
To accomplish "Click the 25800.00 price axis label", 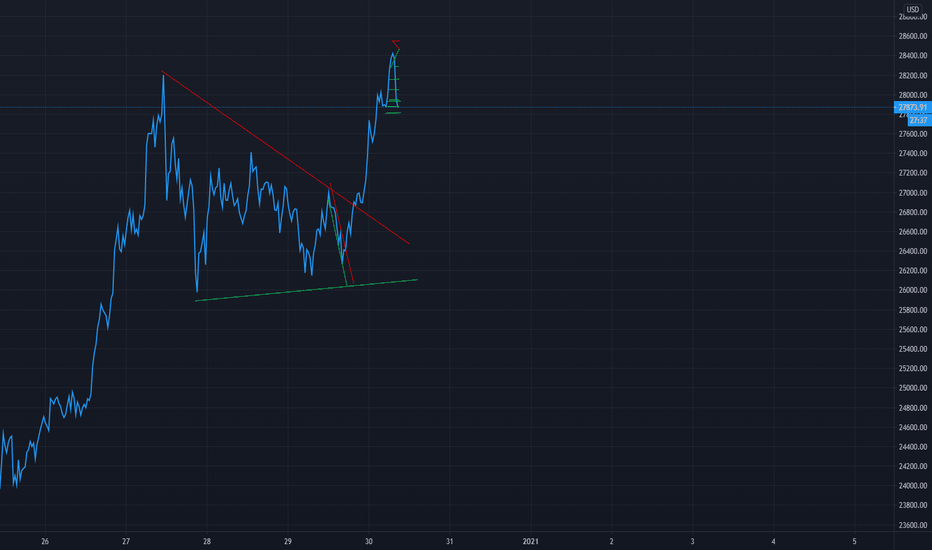I will click(x=912, y=310).
